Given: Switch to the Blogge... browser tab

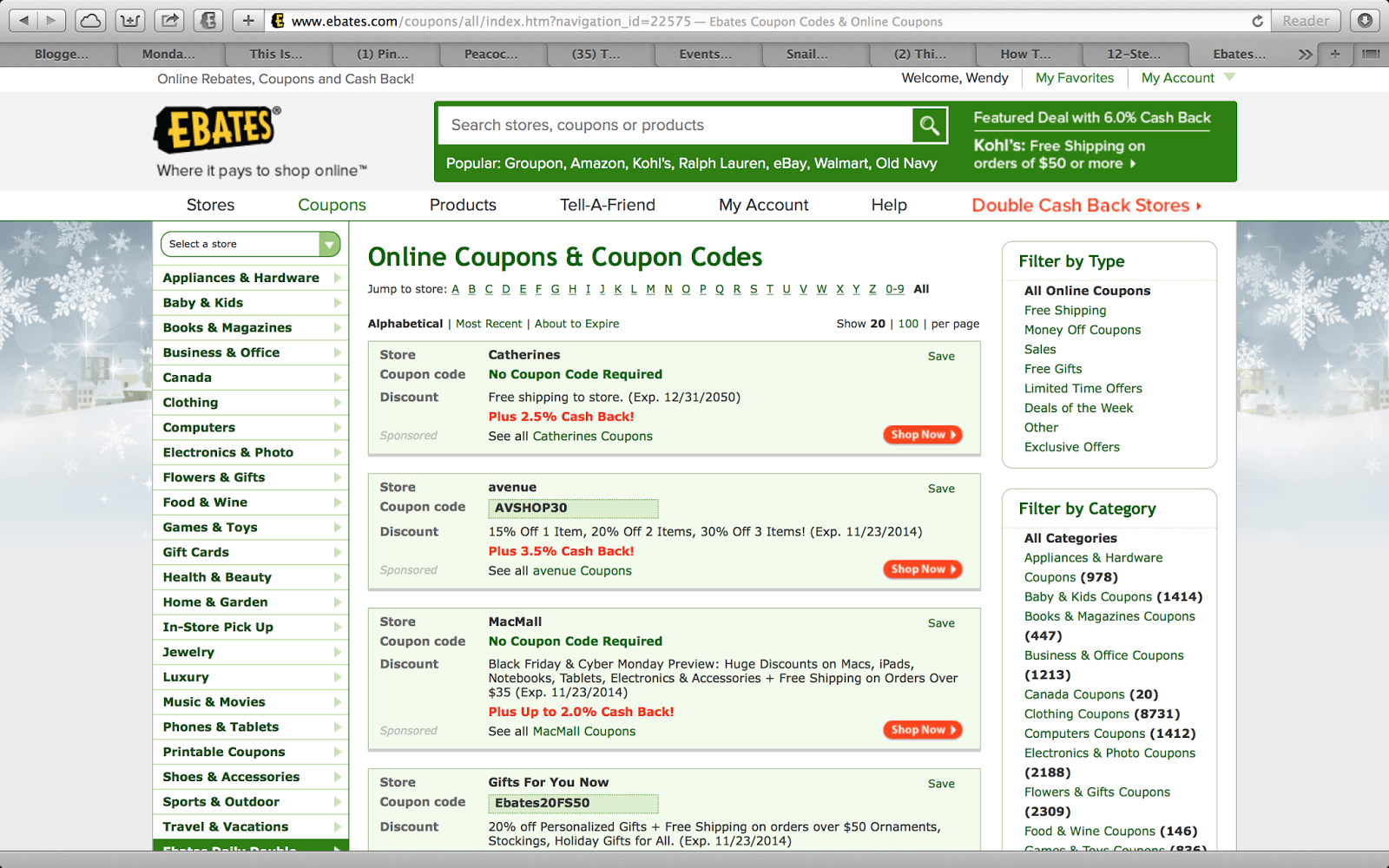Looking at the screenshot, I should tap(61, 54).
